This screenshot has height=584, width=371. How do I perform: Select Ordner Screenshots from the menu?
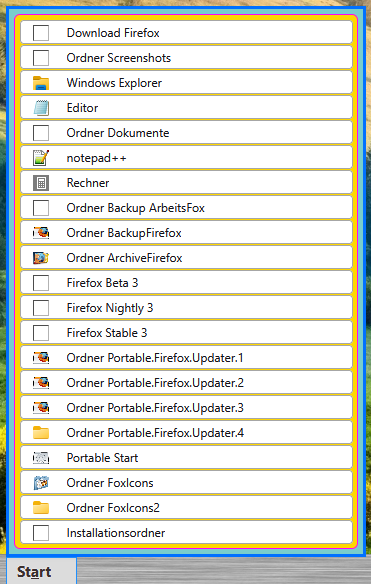point(186,58)
